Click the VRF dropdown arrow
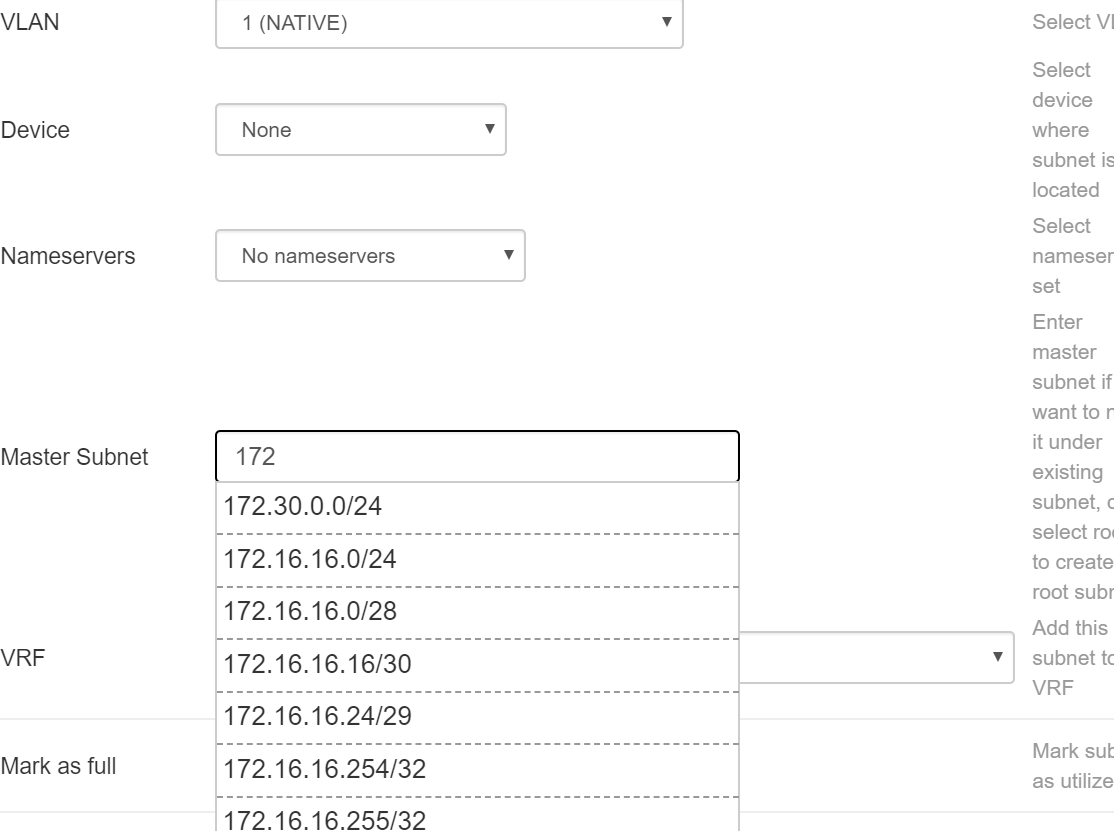The height and width of the screenshot is (831, 1114). pyautogui.click(x=998, y=658)
